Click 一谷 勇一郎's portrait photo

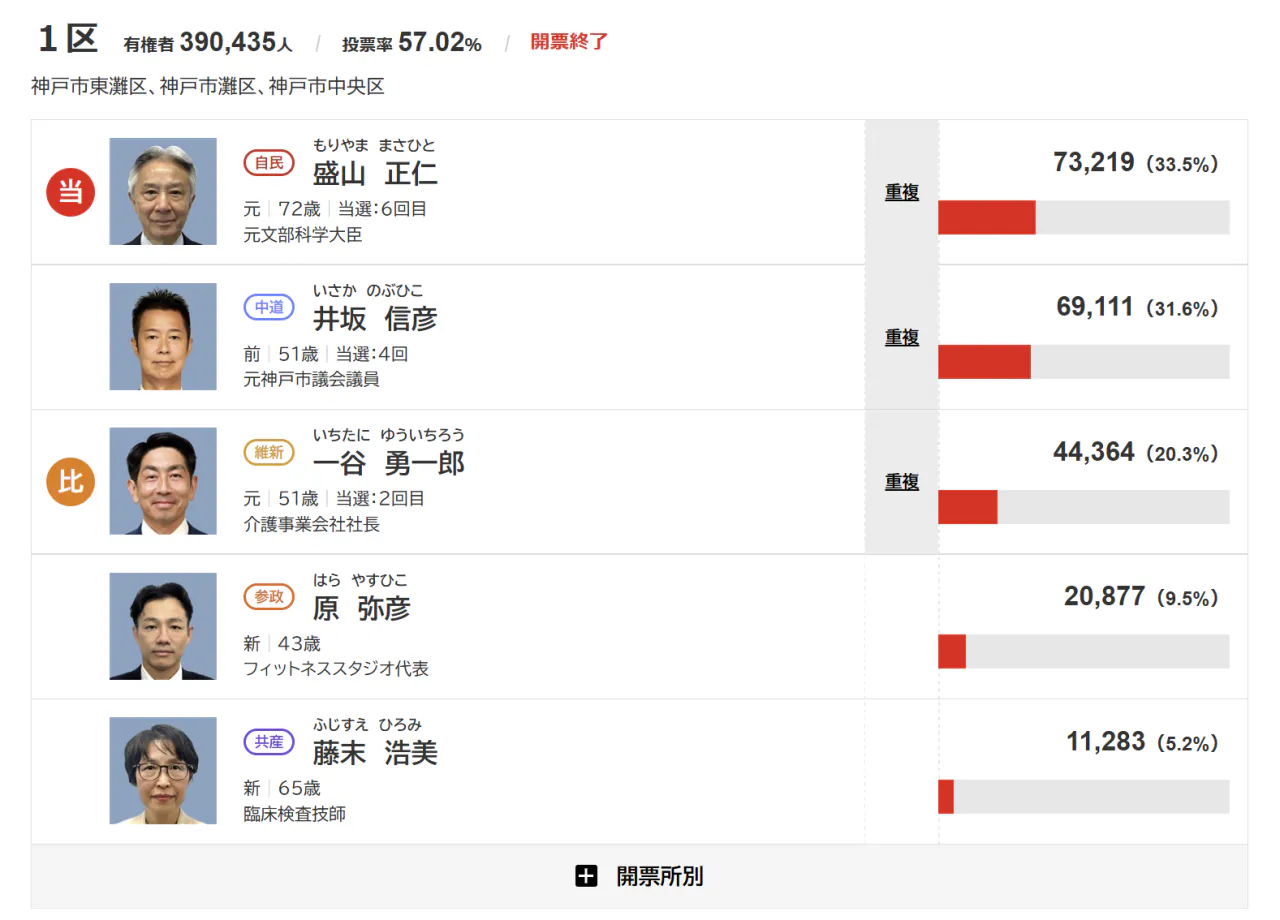pos(163,482)
